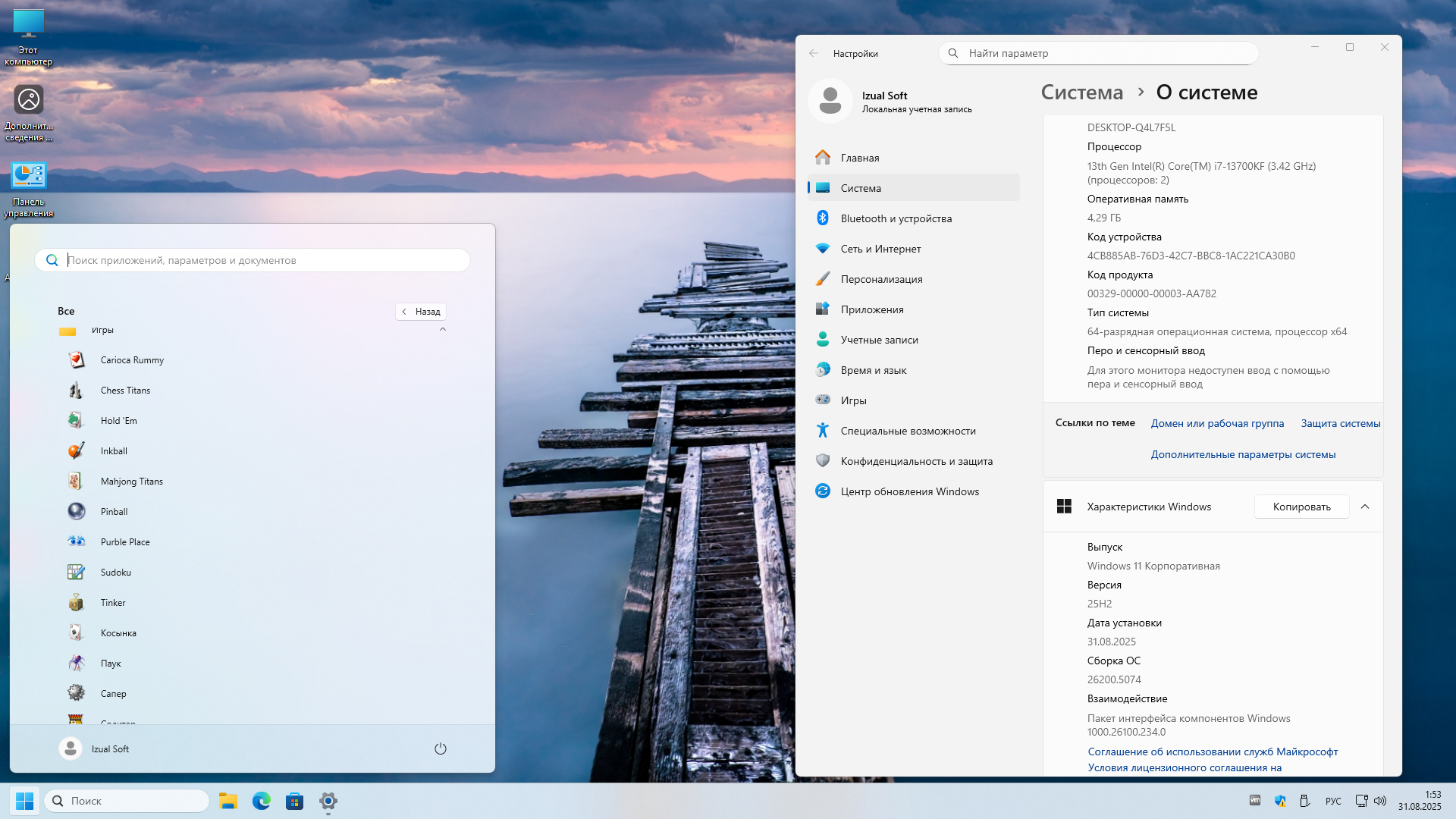Open Дополнительные параметры системы link
Image resolution: width=1456 pixels, height=819 pixels.
pos(1243,454)
